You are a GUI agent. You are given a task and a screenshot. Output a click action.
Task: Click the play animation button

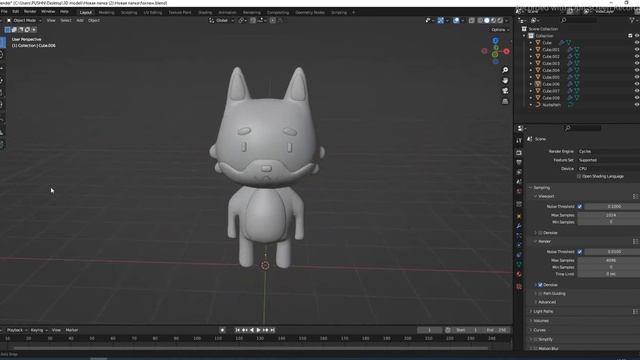pos(258,330)
